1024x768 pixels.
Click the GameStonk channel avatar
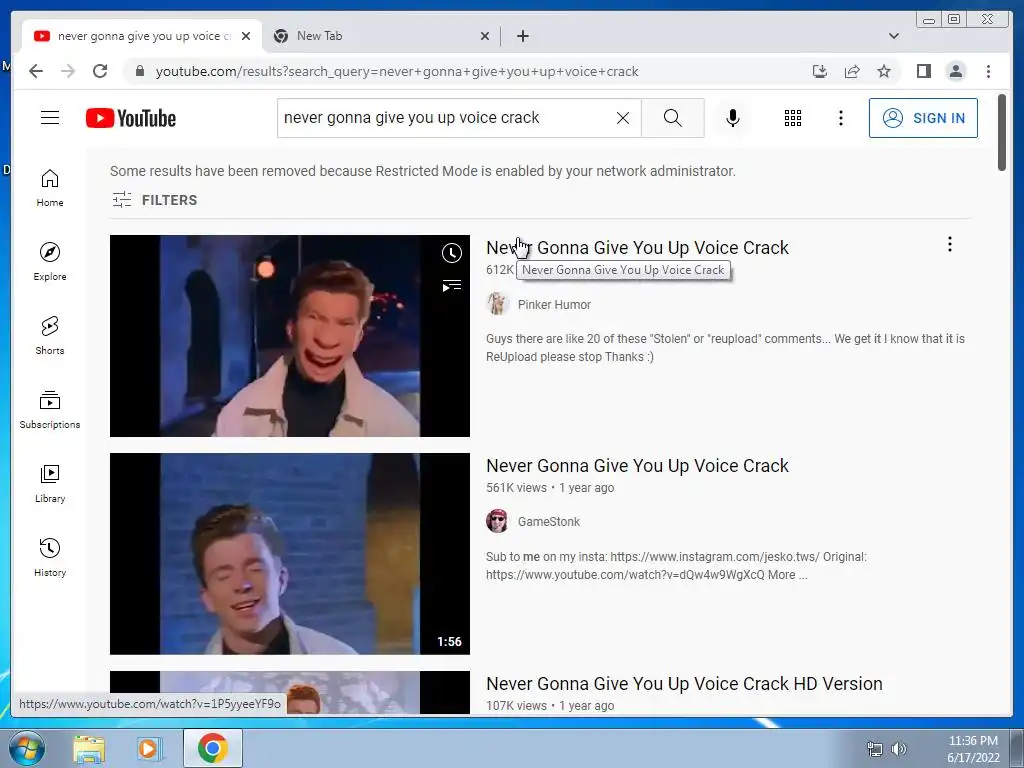point(497,521)
